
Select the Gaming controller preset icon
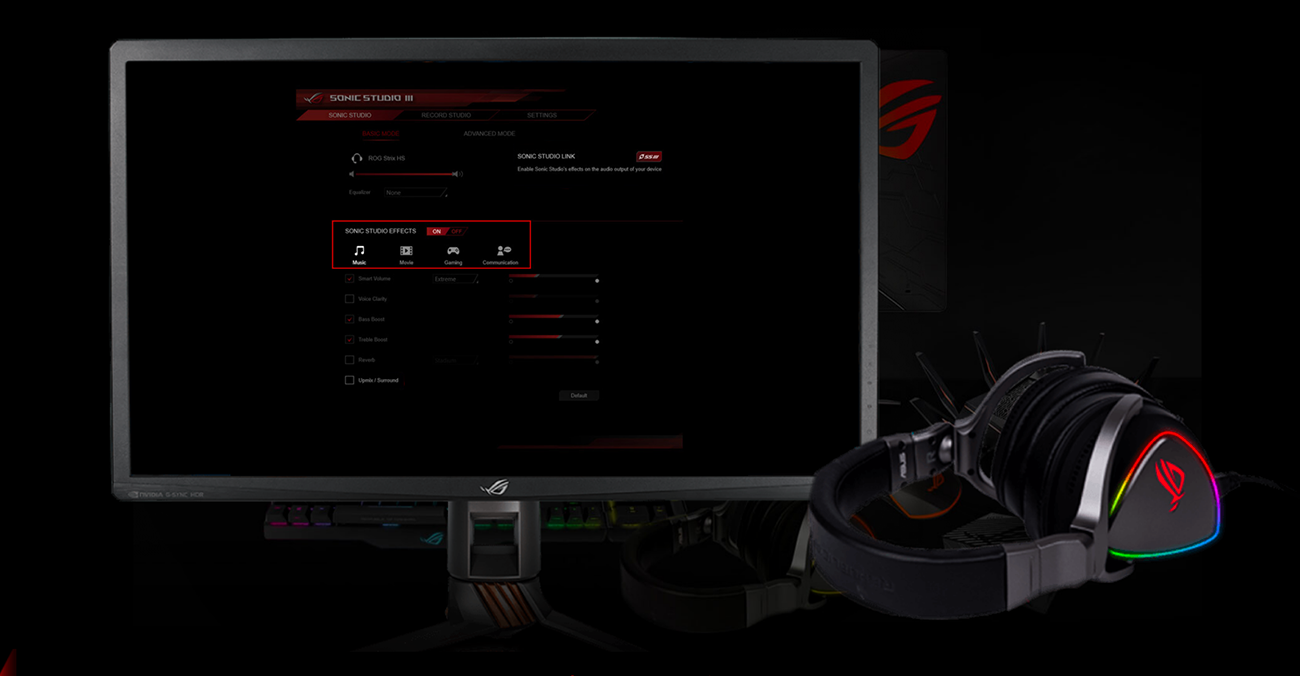(453, 251)
